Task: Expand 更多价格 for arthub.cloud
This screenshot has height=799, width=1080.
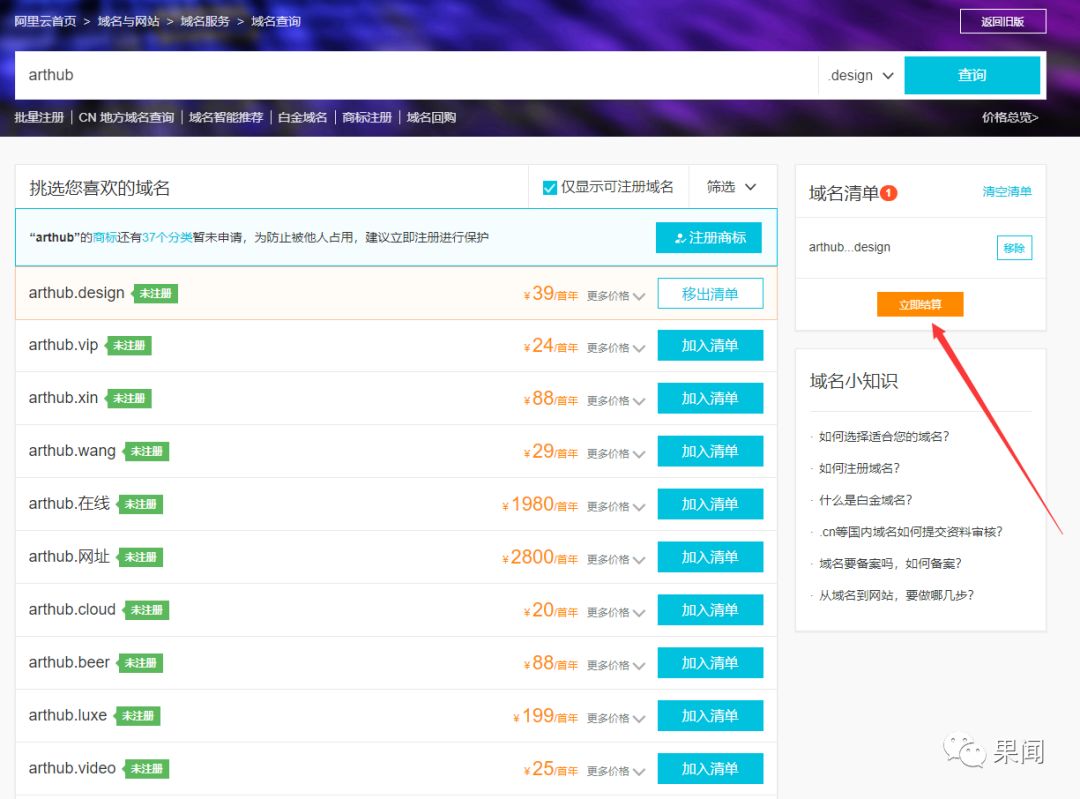Action: [x=616, y=612]
